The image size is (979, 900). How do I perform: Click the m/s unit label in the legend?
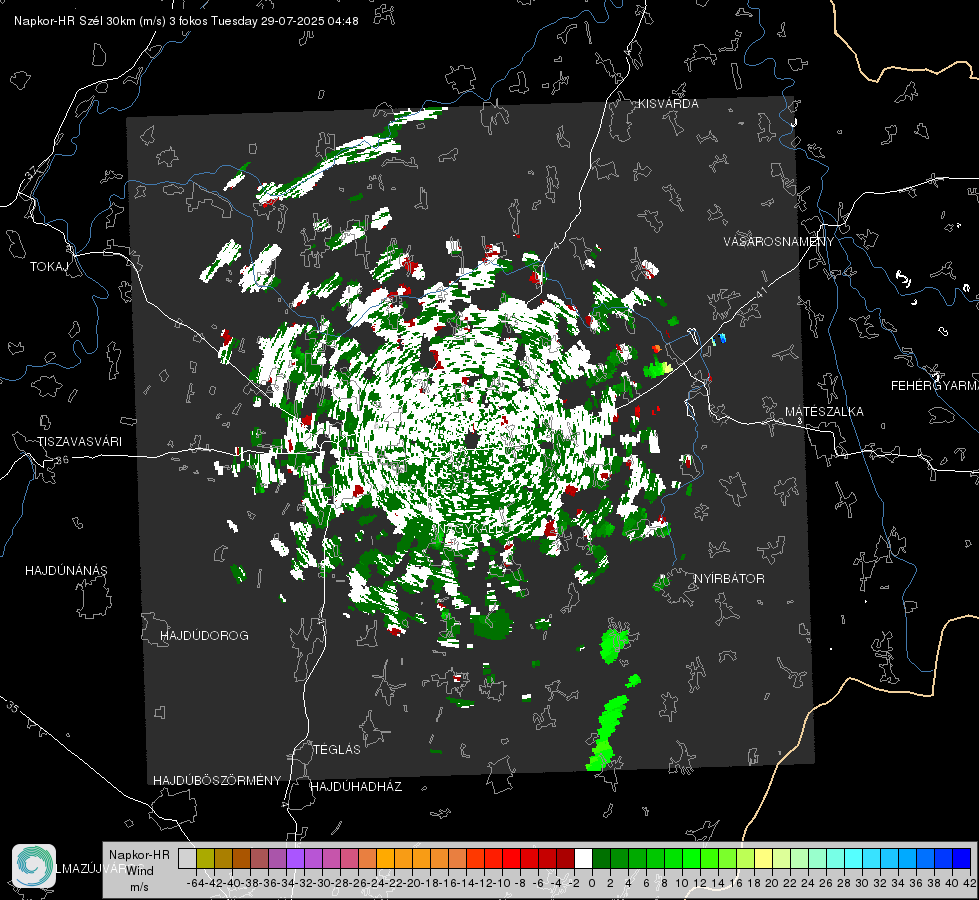coord(139,887)
